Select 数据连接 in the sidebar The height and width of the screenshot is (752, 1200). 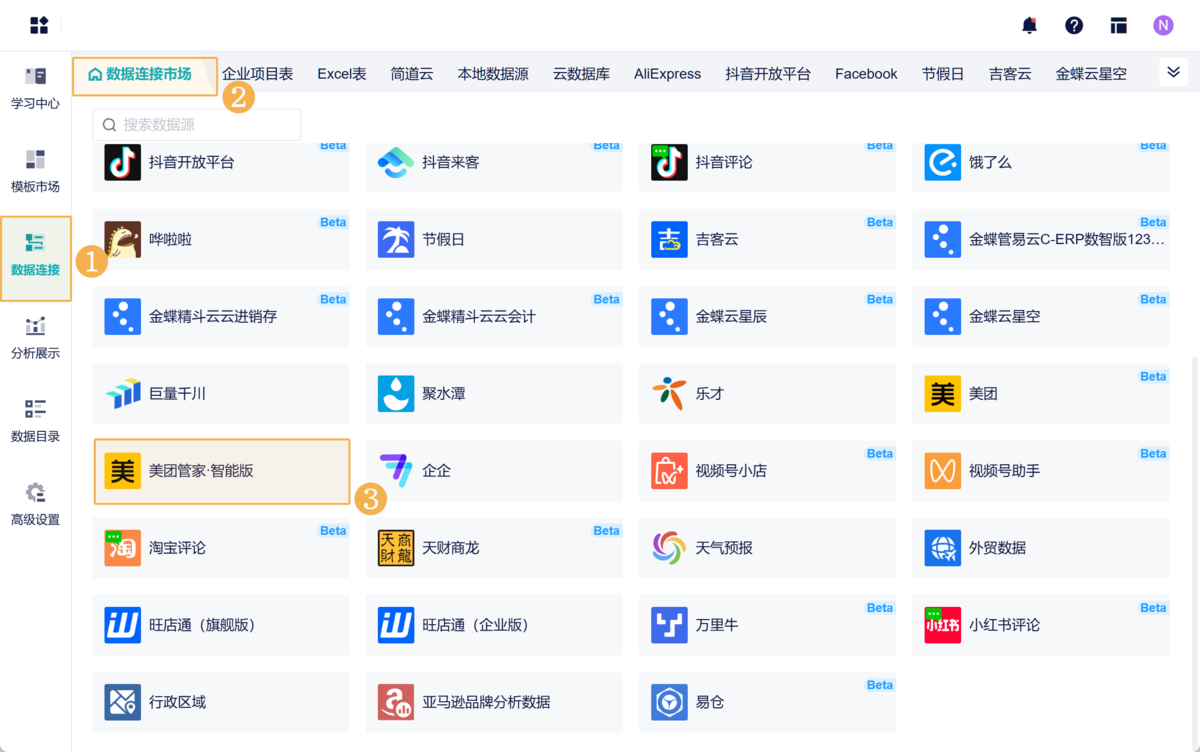pos(35,257)
